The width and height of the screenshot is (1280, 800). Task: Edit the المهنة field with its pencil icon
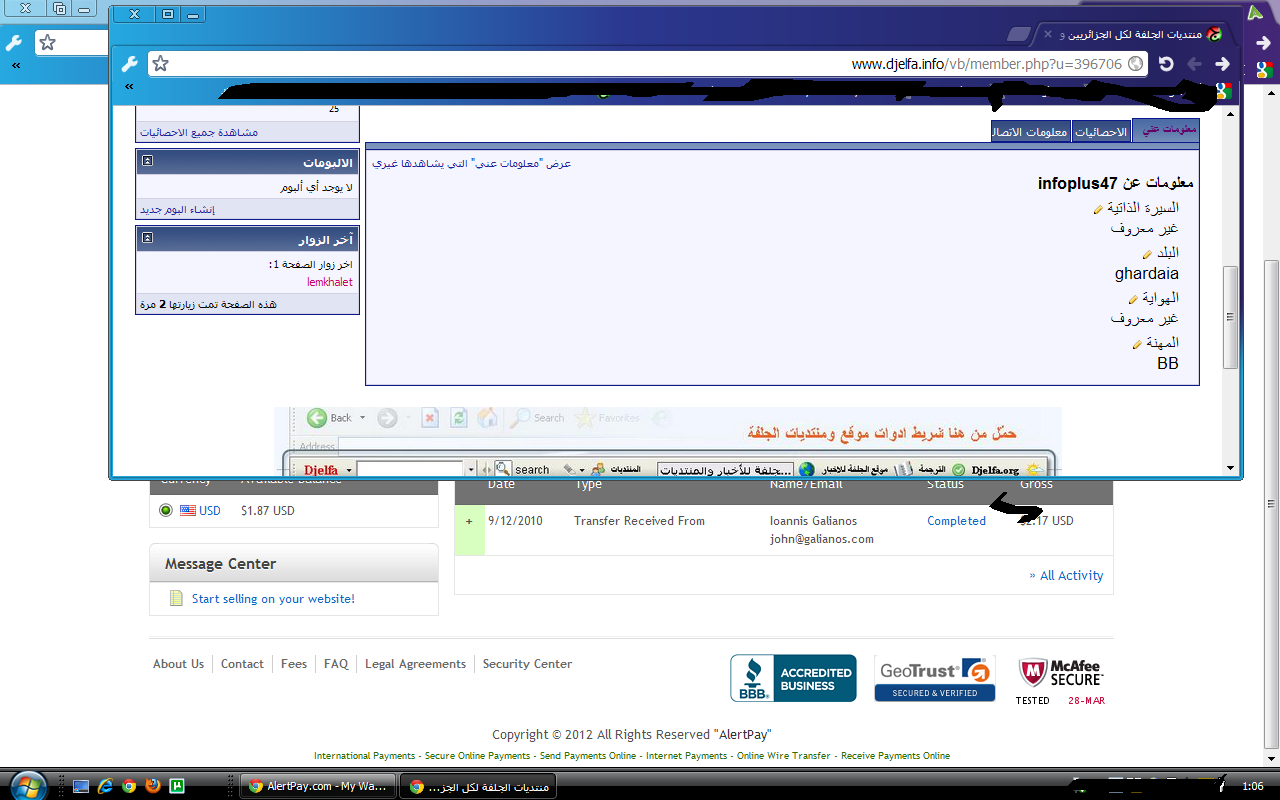coord(1137,344)
